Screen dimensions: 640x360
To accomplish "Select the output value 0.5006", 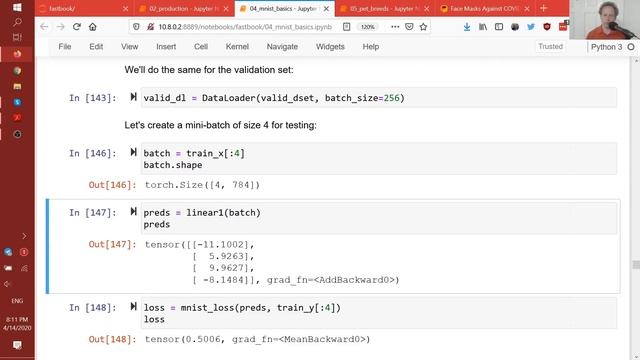I will [x=203, y=339].
